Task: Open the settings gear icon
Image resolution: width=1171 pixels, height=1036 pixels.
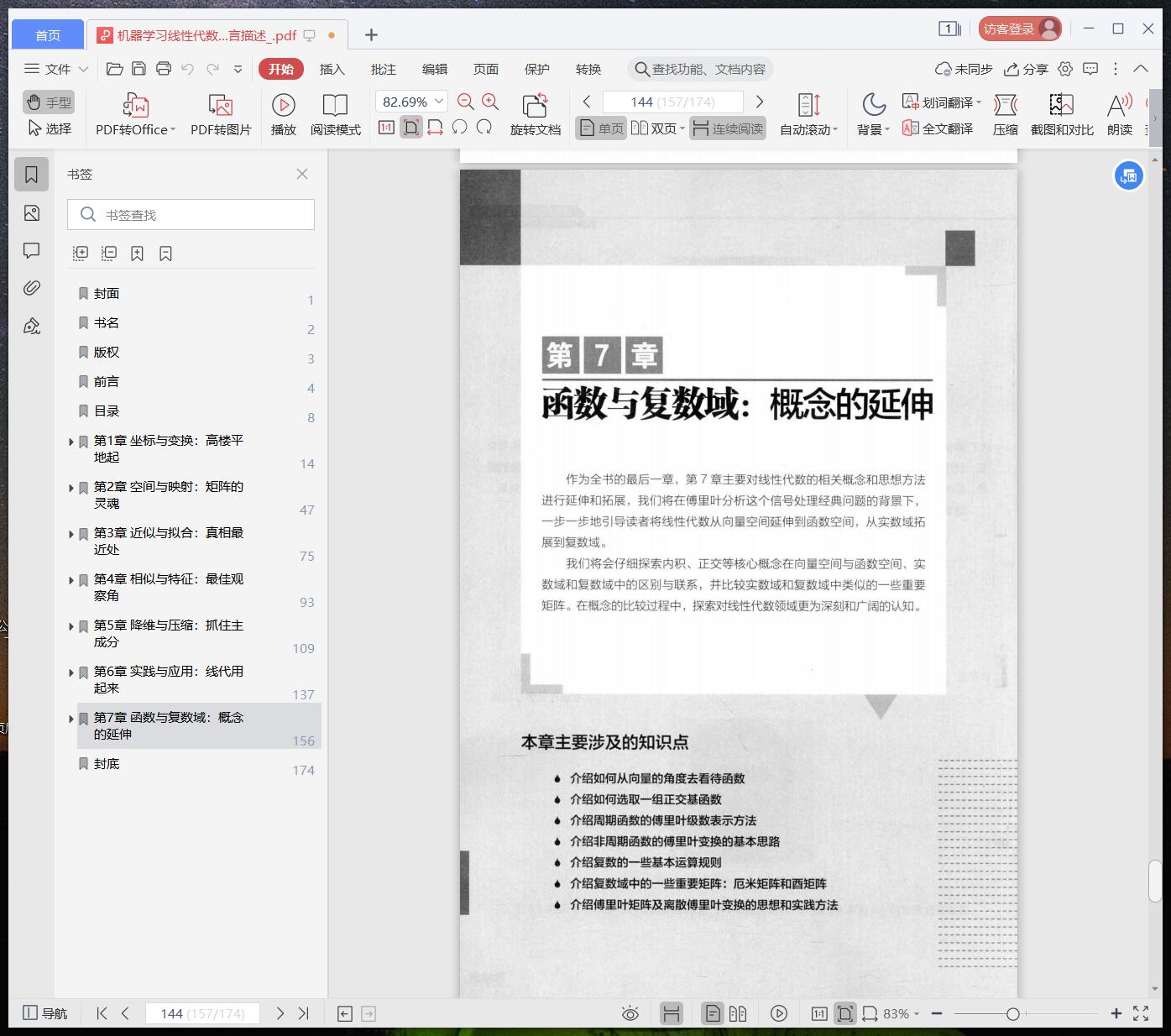Action: click(1065, 69)
